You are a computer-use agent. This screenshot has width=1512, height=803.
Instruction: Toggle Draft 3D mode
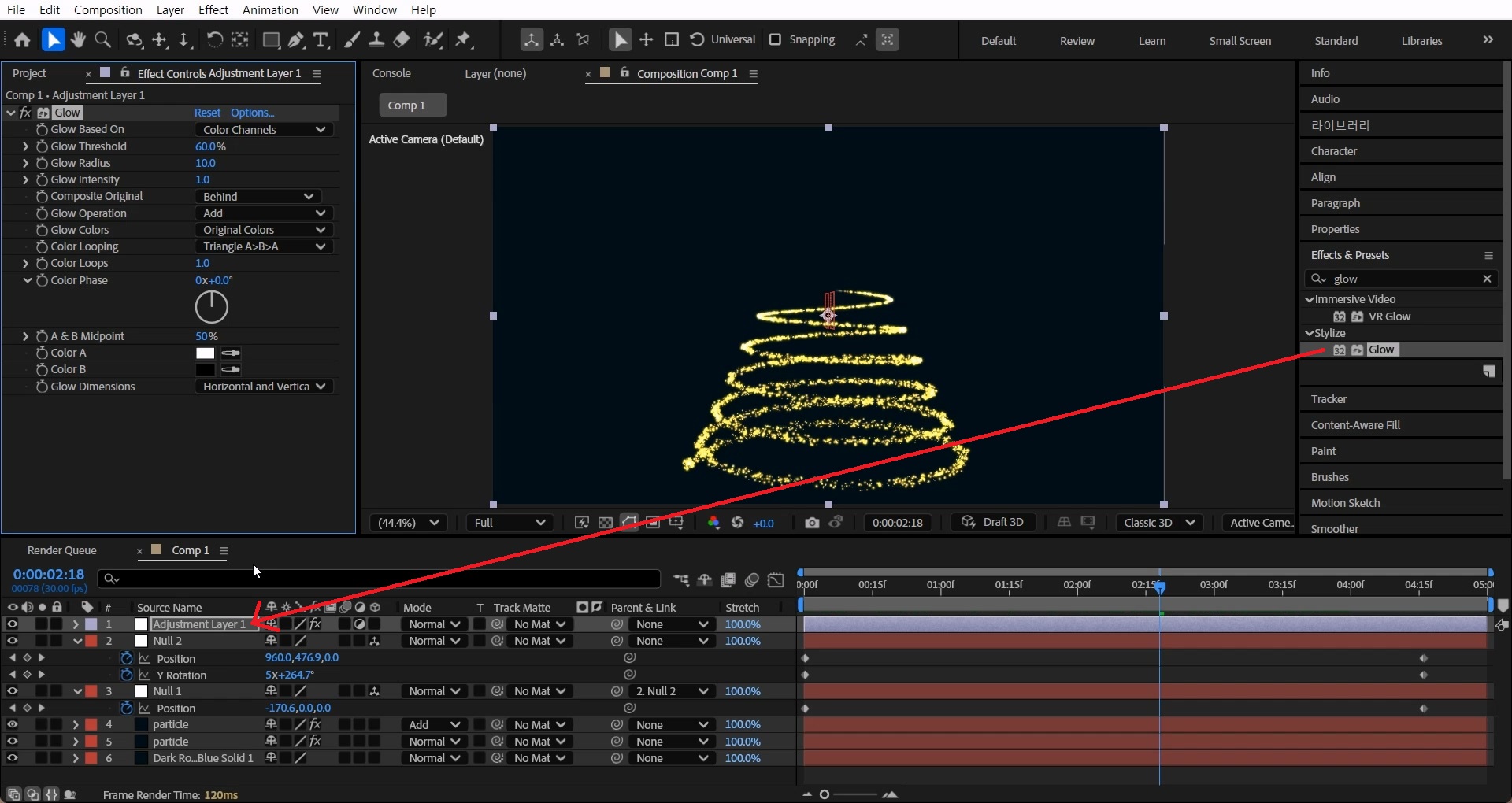[x=993, y=523]
